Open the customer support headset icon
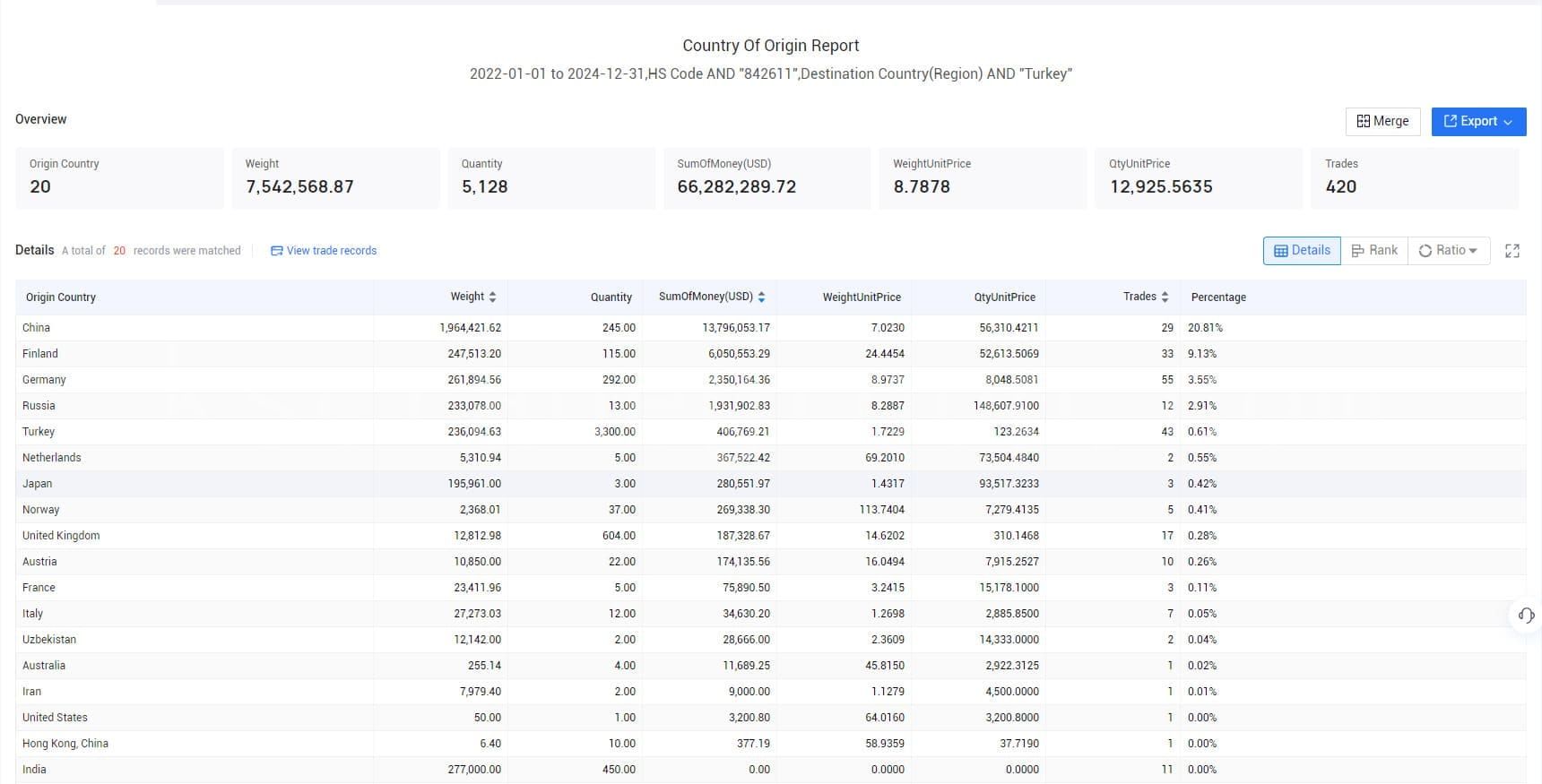This screenshot has width=1542, height=784. click(1526, 616)
